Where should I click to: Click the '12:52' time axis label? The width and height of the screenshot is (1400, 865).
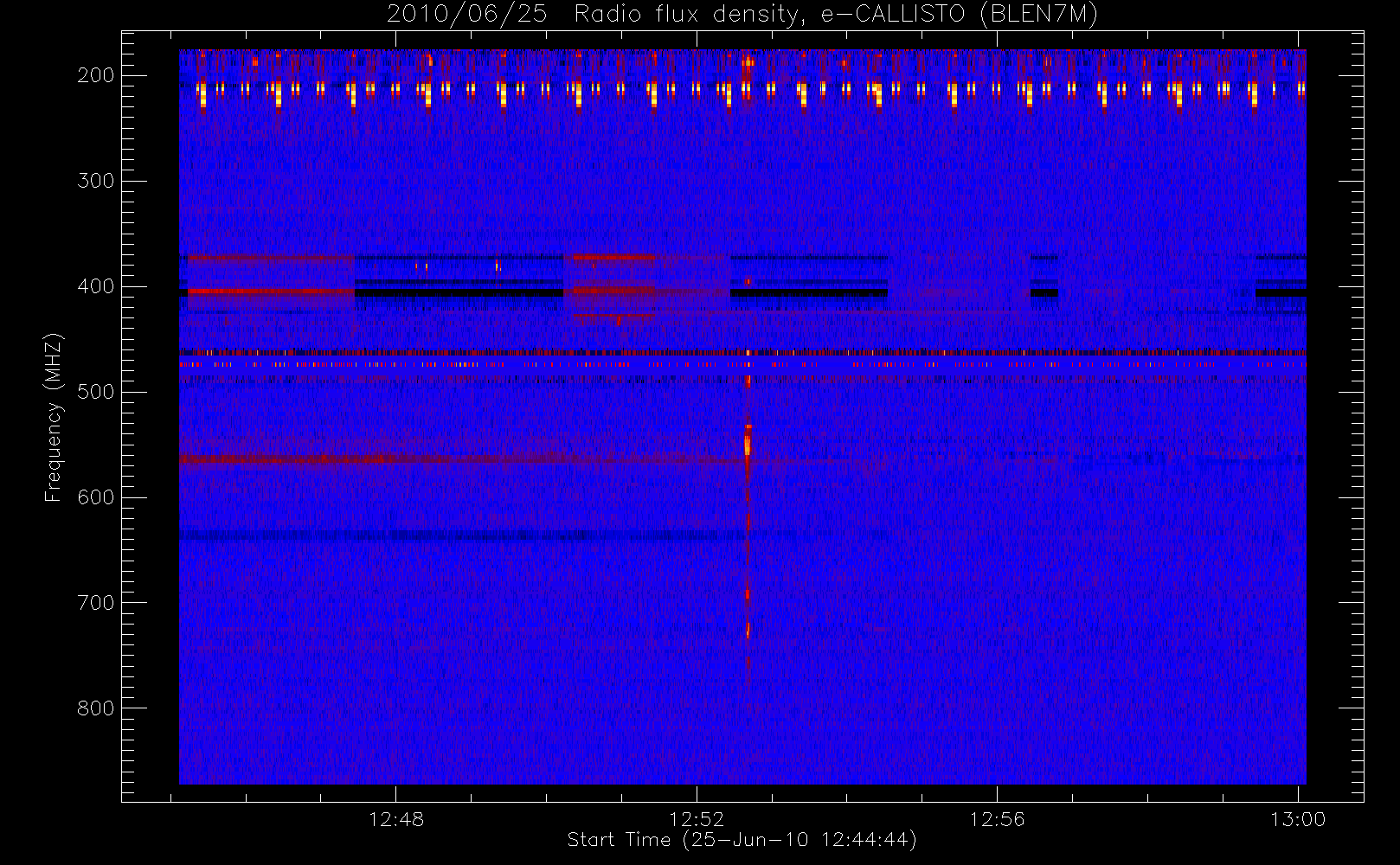(x=697, y=819)
